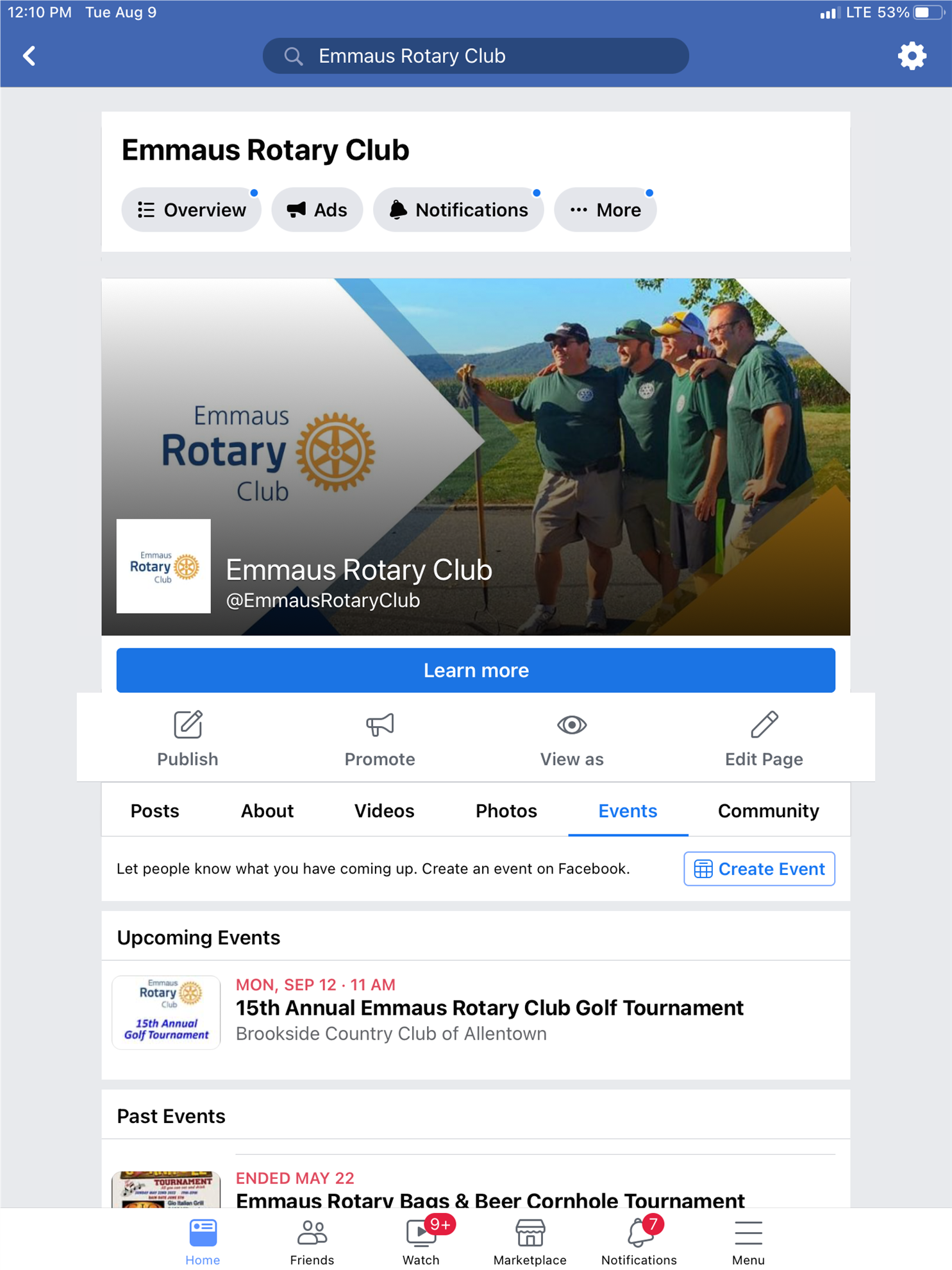
Task: Open View as eye icon
Action: [x=571, y=725]
